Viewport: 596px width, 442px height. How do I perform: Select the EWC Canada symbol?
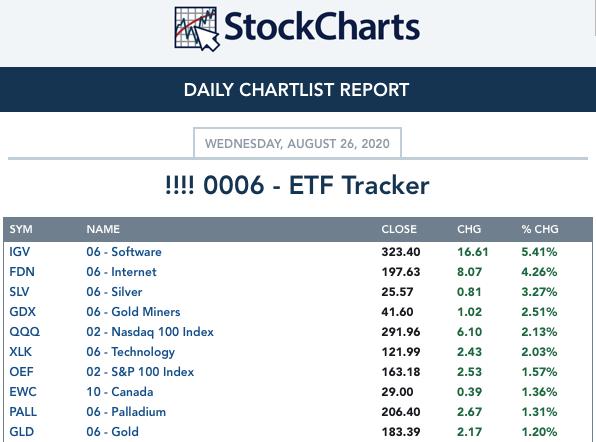click(x=23, y=392)
